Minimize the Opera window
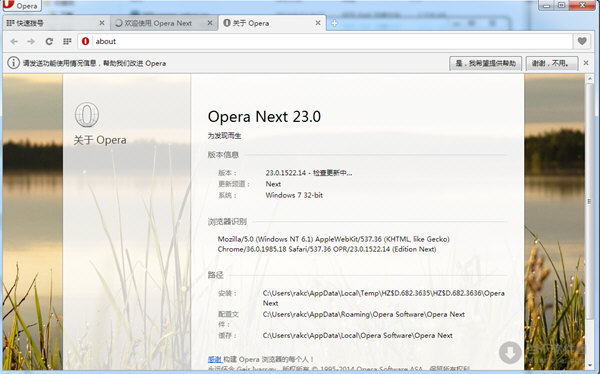This screenshot has width=600, height=374. pos(546,5)
